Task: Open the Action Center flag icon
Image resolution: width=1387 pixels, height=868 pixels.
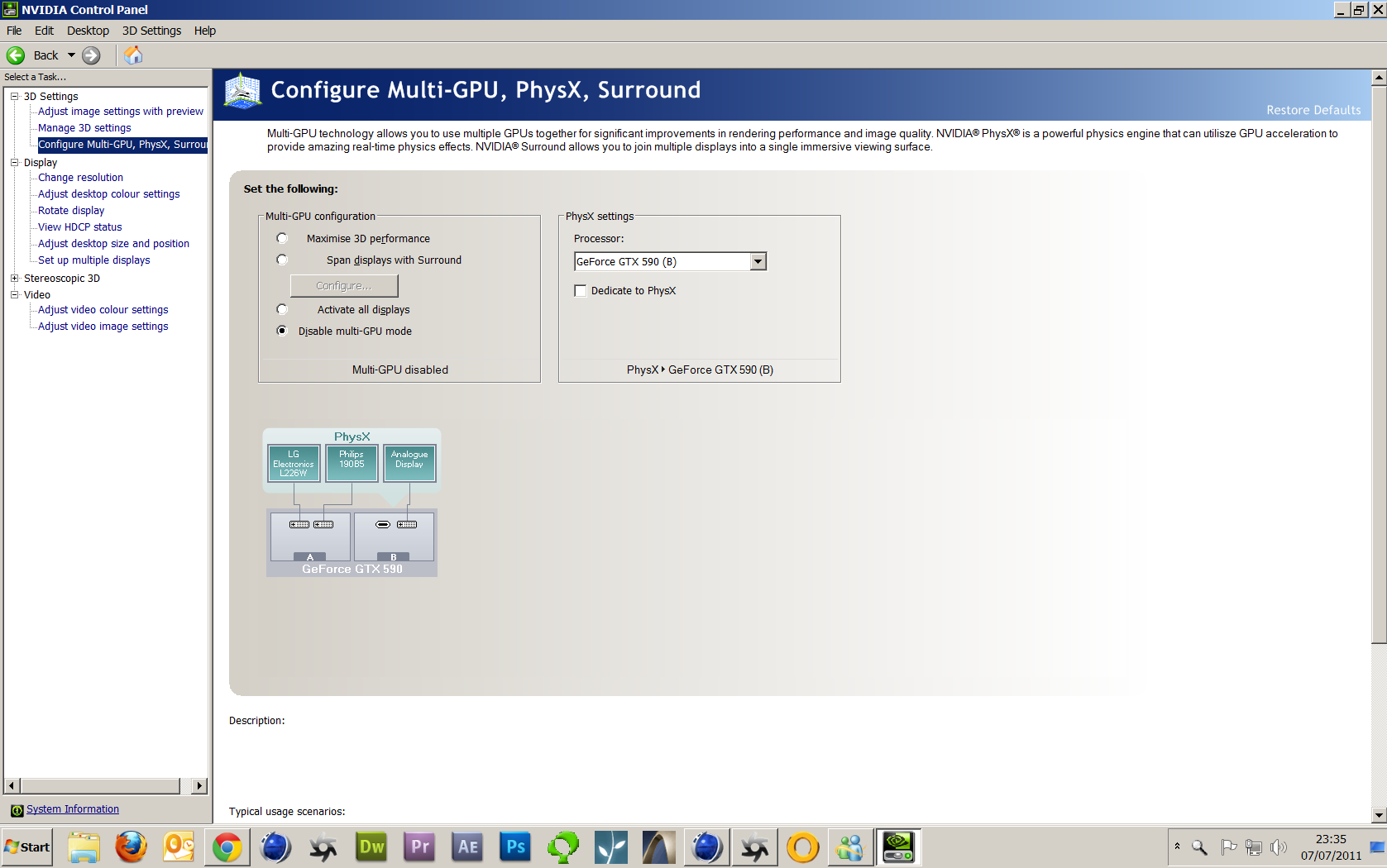Action: pos(1229,847)
